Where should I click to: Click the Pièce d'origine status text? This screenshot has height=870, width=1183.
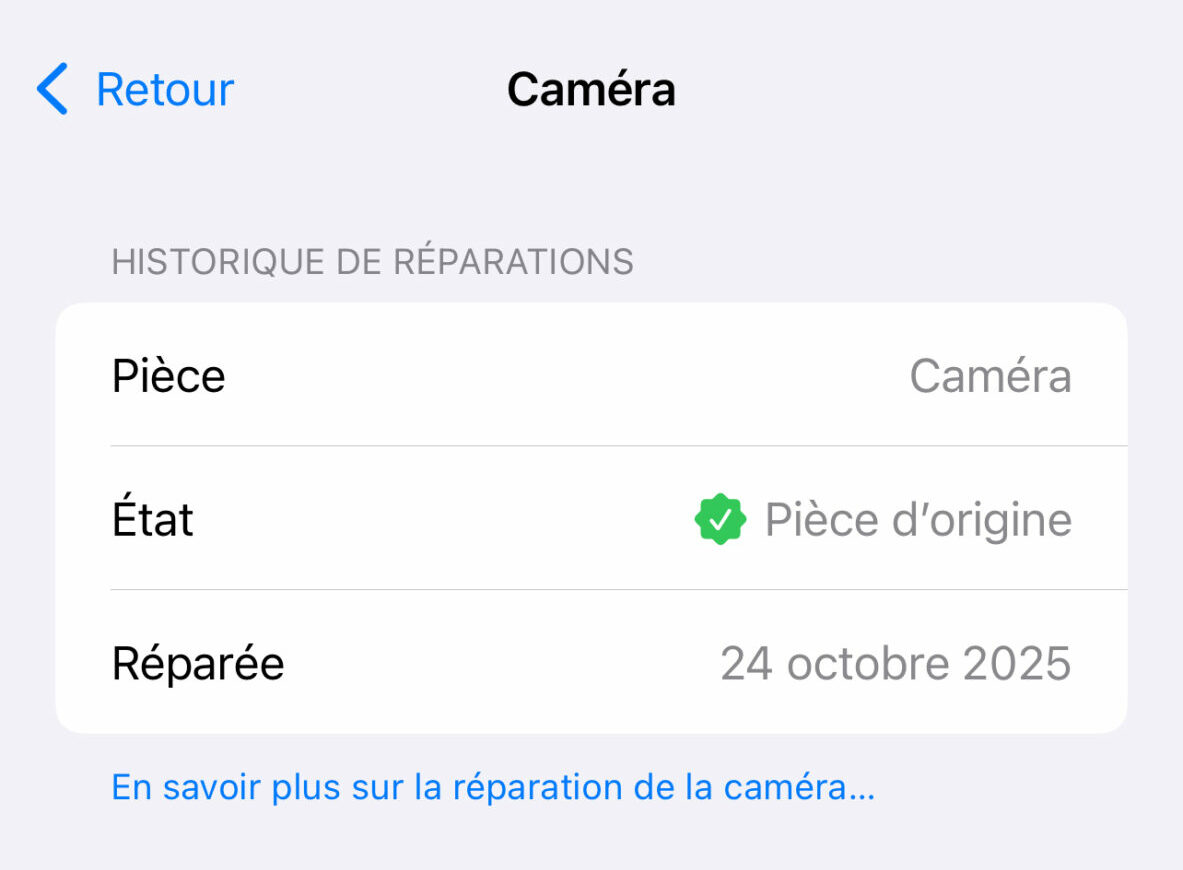[918, 520]
